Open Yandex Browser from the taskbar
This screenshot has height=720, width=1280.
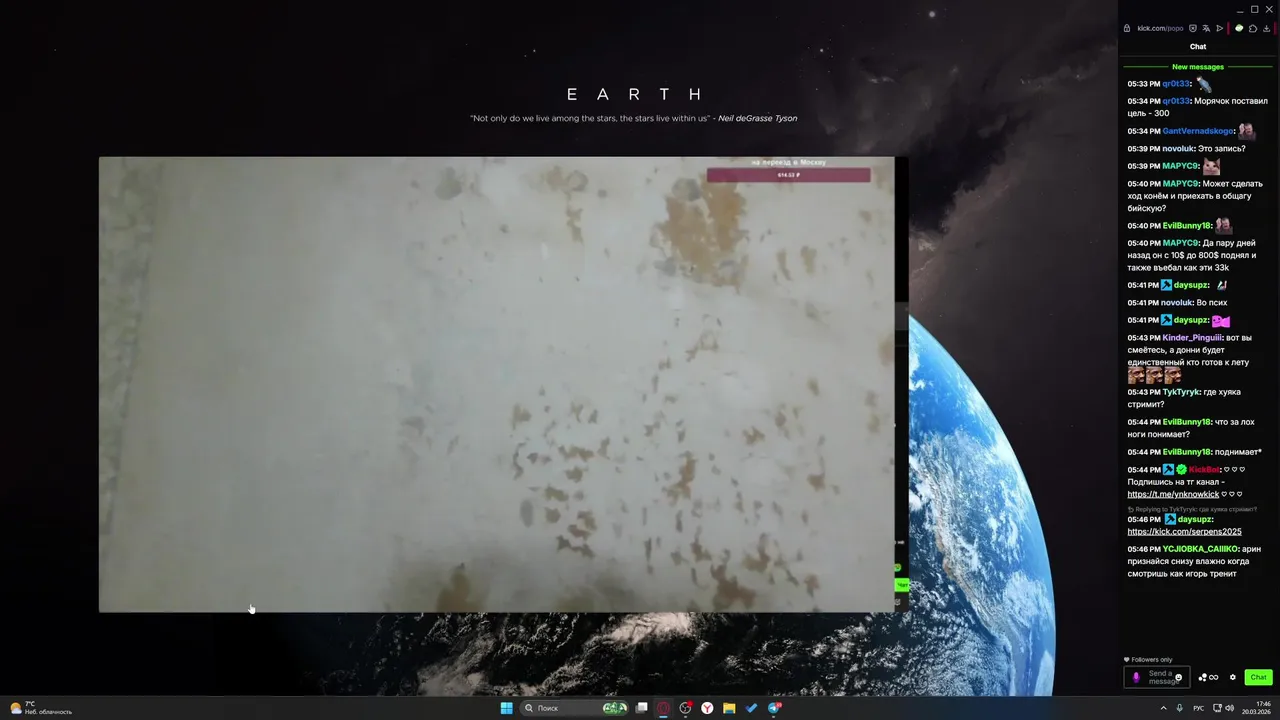(707, 708)
